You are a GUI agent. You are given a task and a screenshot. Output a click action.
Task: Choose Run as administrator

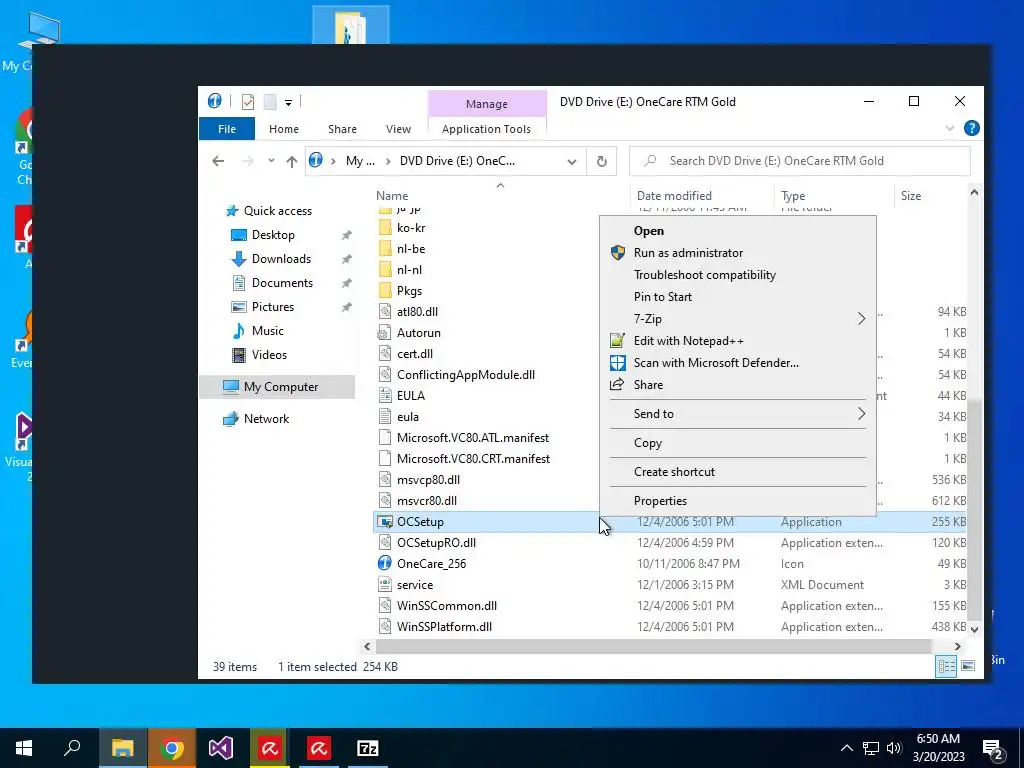point(737,253)
